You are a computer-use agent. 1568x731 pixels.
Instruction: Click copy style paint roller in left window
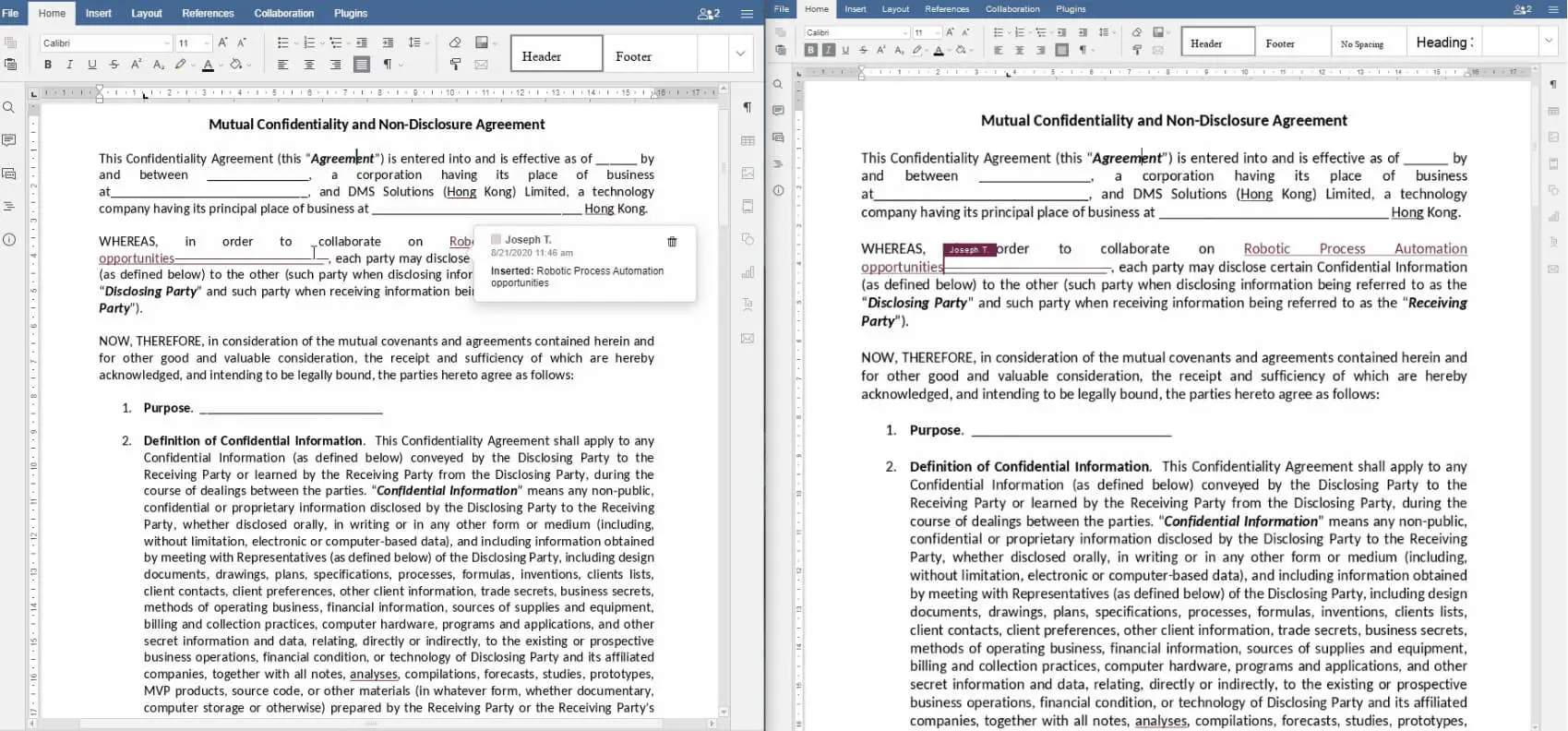tap(454, 65)
